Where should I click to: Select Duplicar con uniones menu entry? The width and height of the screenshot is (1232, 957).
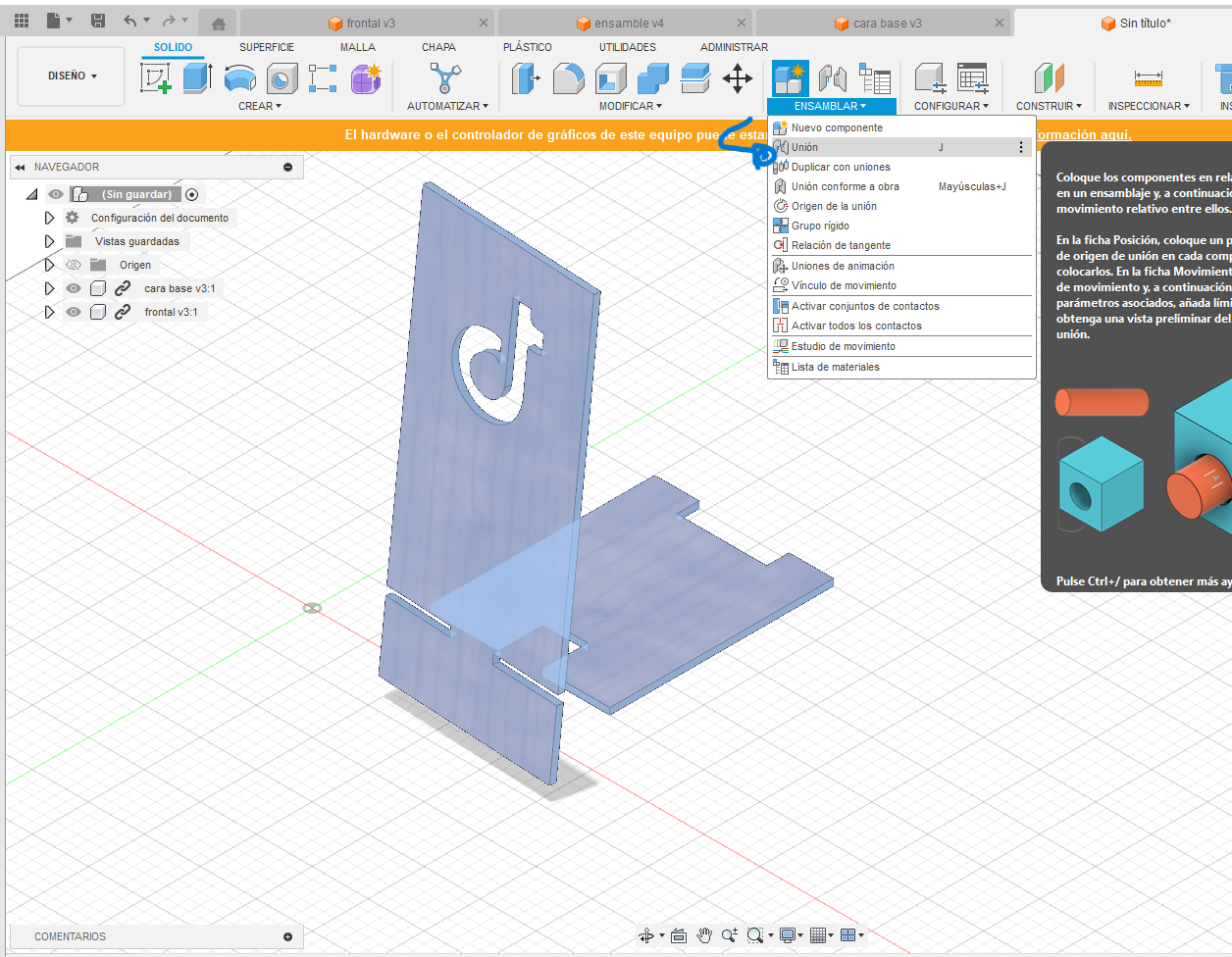pos(900,167)
